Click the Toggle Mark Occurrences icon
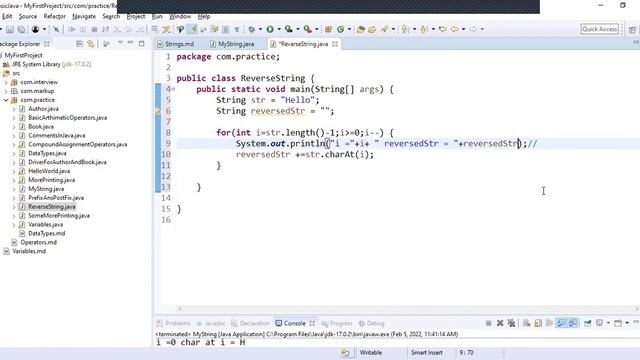The width and height of the screenshot is (640, 360). [x=192, y=29]
